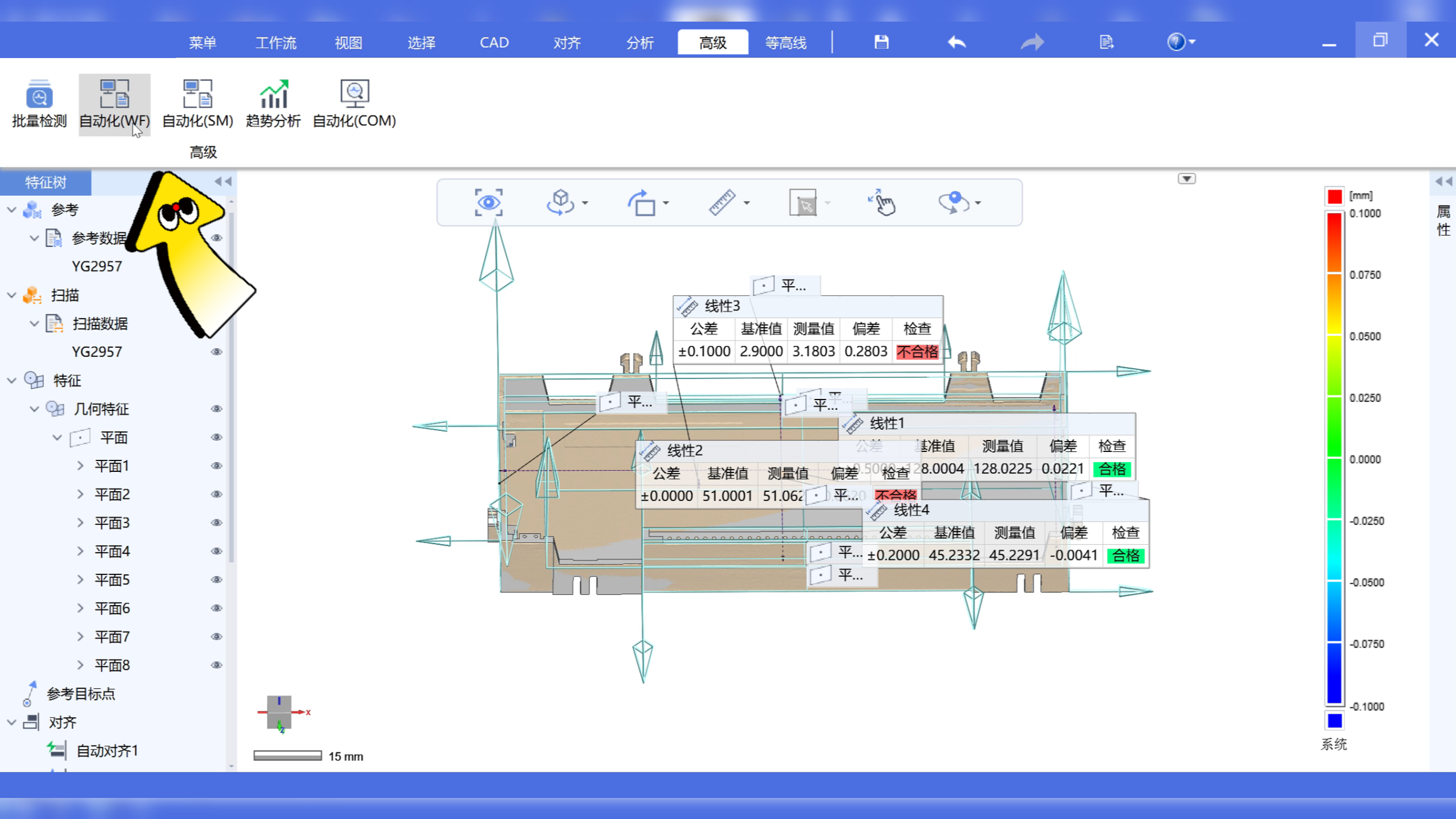The width and height of the screenshot is (1456, 819).
Task: Open the viewport toolbar collapse dropdown
Action: pos(1186,179)
